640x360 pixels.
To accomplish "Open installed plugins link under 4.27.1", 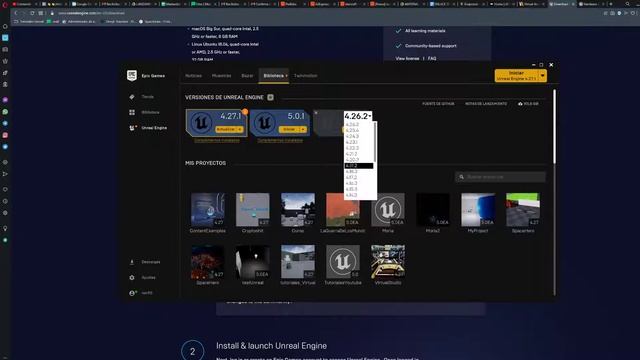I will coord(217,140).
